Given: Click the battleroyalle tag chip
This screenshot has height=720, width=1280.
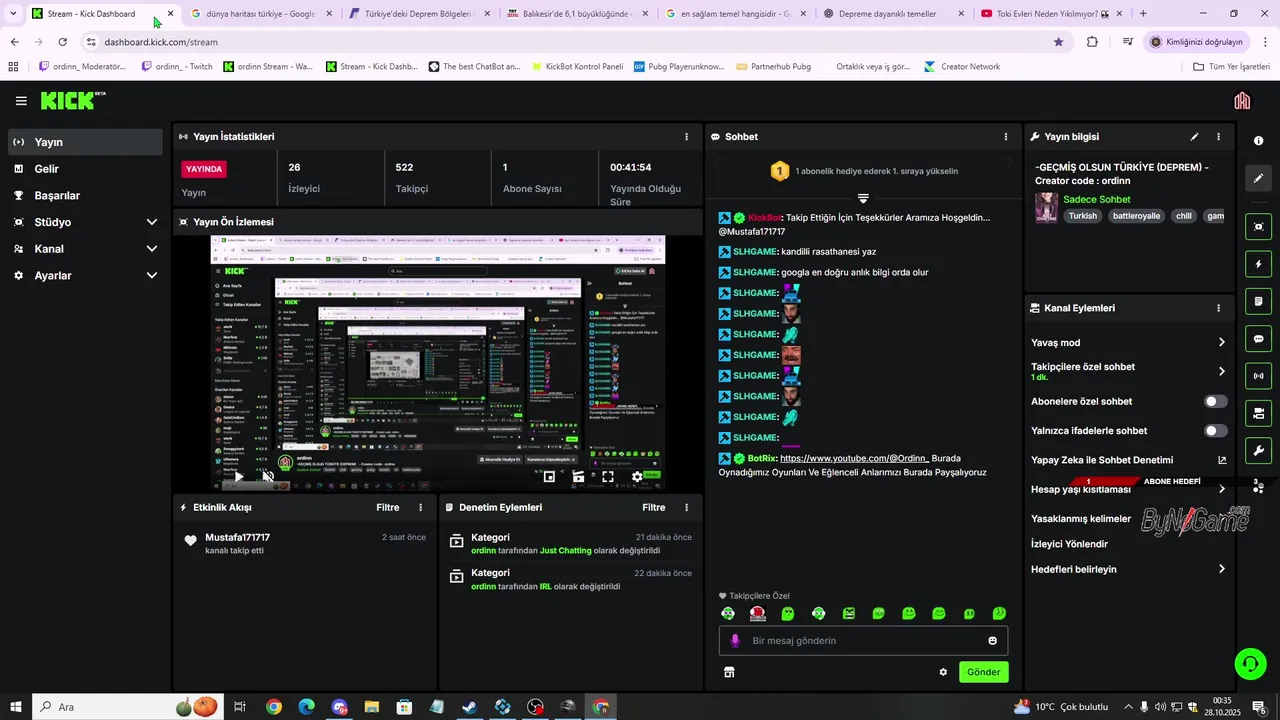Looking at the screenshot, I should point(1136,216).
